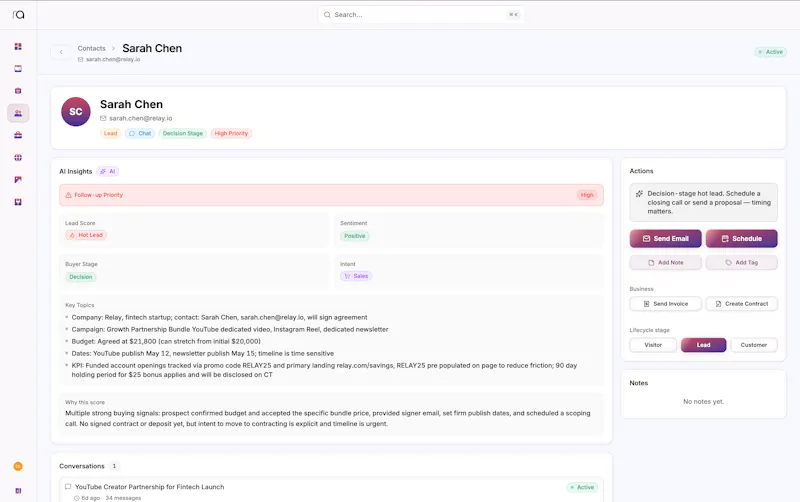The height and width of the screenshot is (502, 800).
Task: Click the High badge in priority banner
Action: point(587,195)
